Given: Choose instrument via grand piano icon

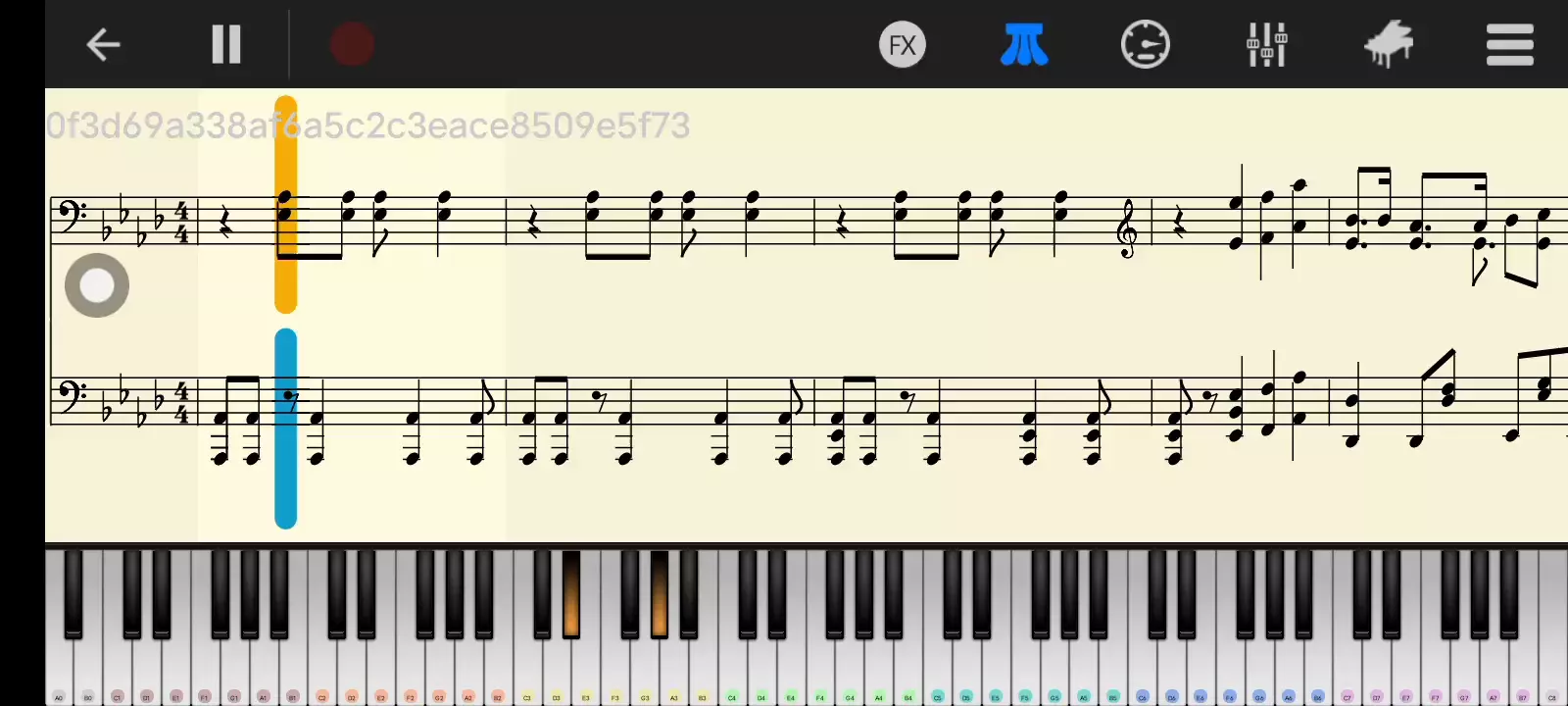Looking at the screenshot, I should [x=1389, y=44].
